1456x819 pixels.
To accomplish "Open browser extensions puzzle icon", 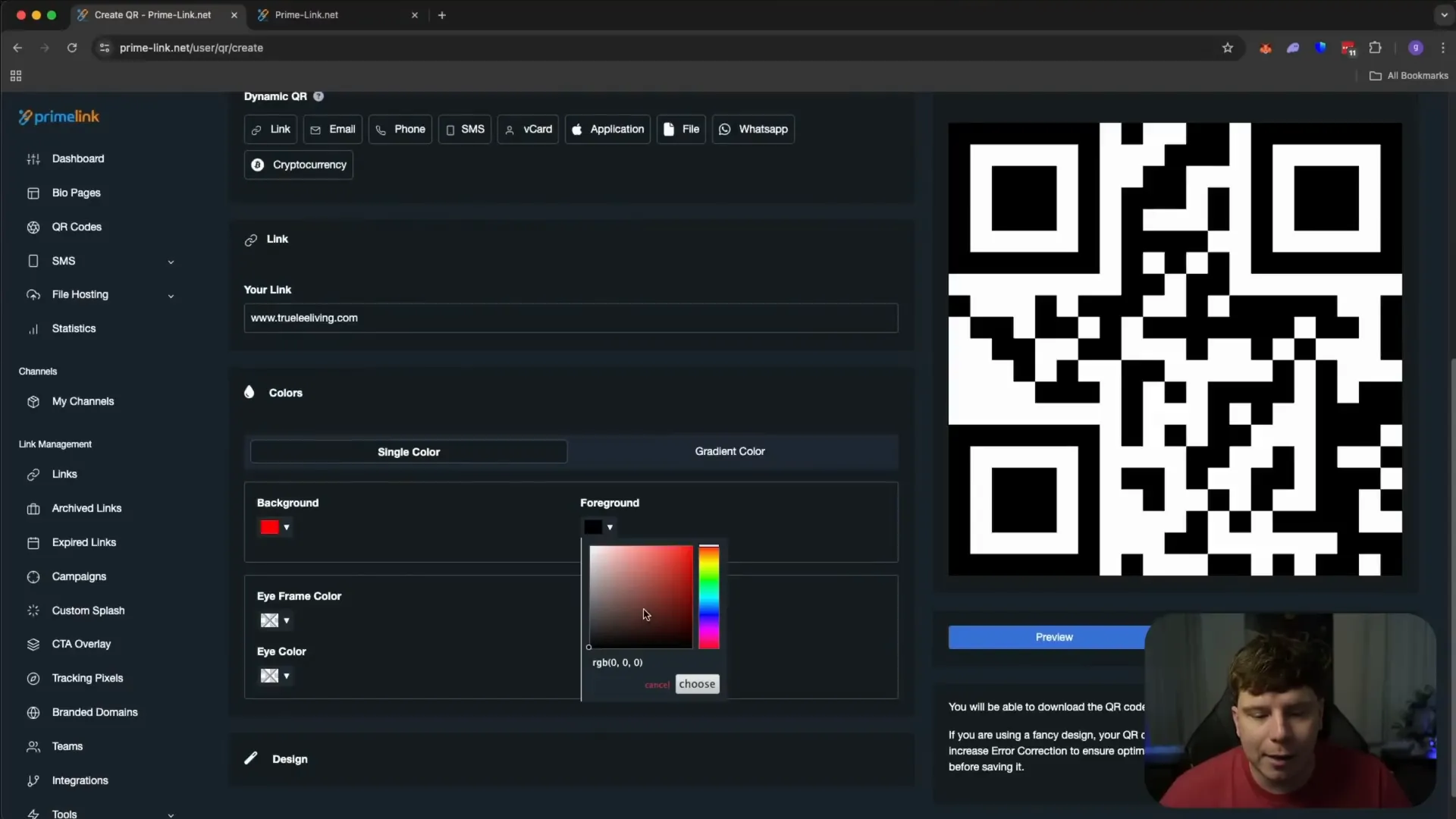I will [1376, 48].
